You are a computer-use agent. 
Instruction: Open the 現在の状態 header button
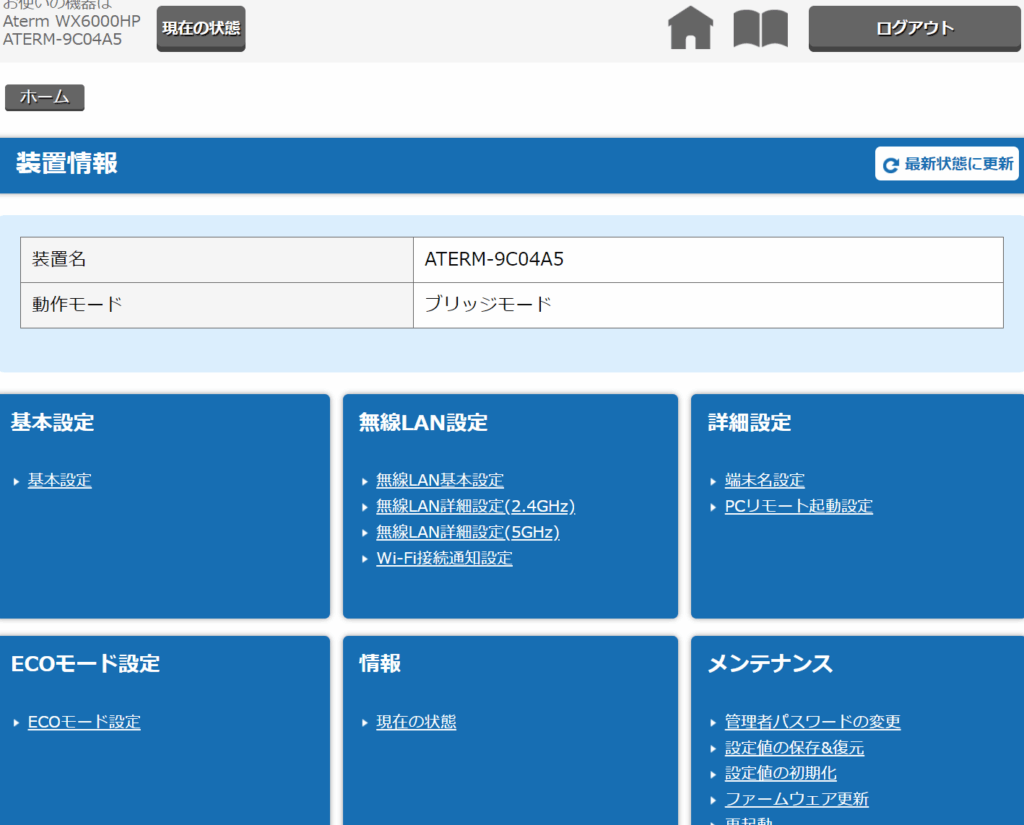click(201, 28)
